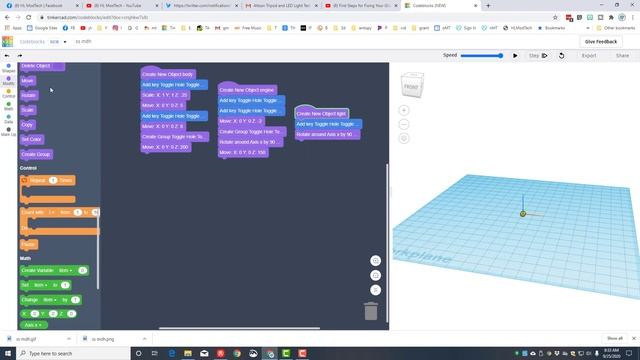Viewport: 640px width, 360px height.
Task: Select the Copy block in the palette
Action: tap(27, 125)
